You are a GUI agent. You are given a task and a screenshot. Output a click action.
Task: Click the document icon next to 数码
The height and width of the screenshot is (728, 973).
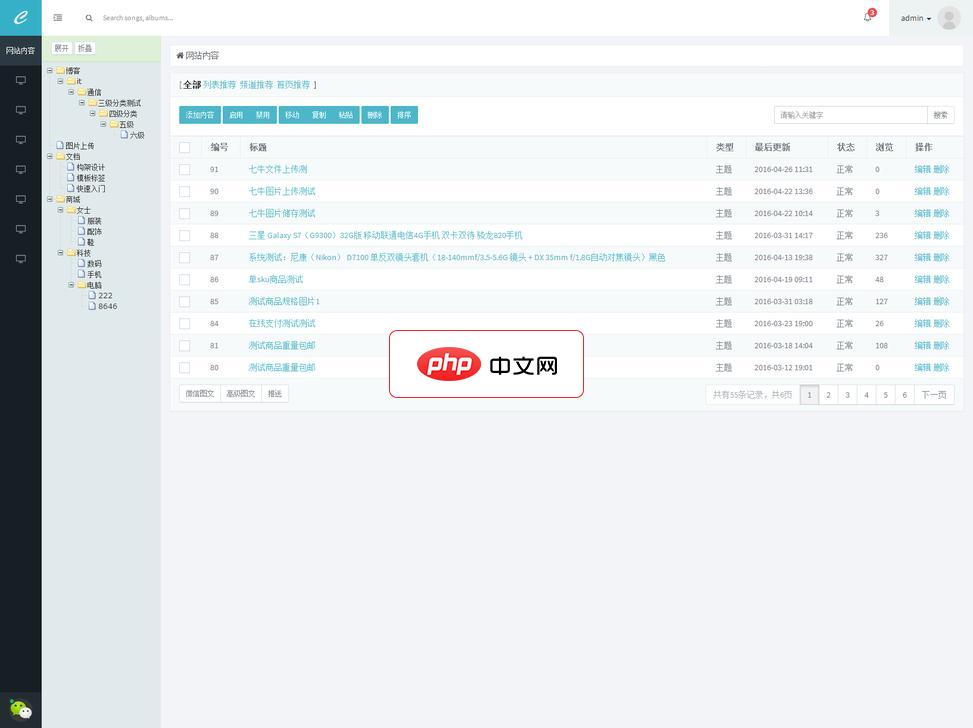click(81, 263)
